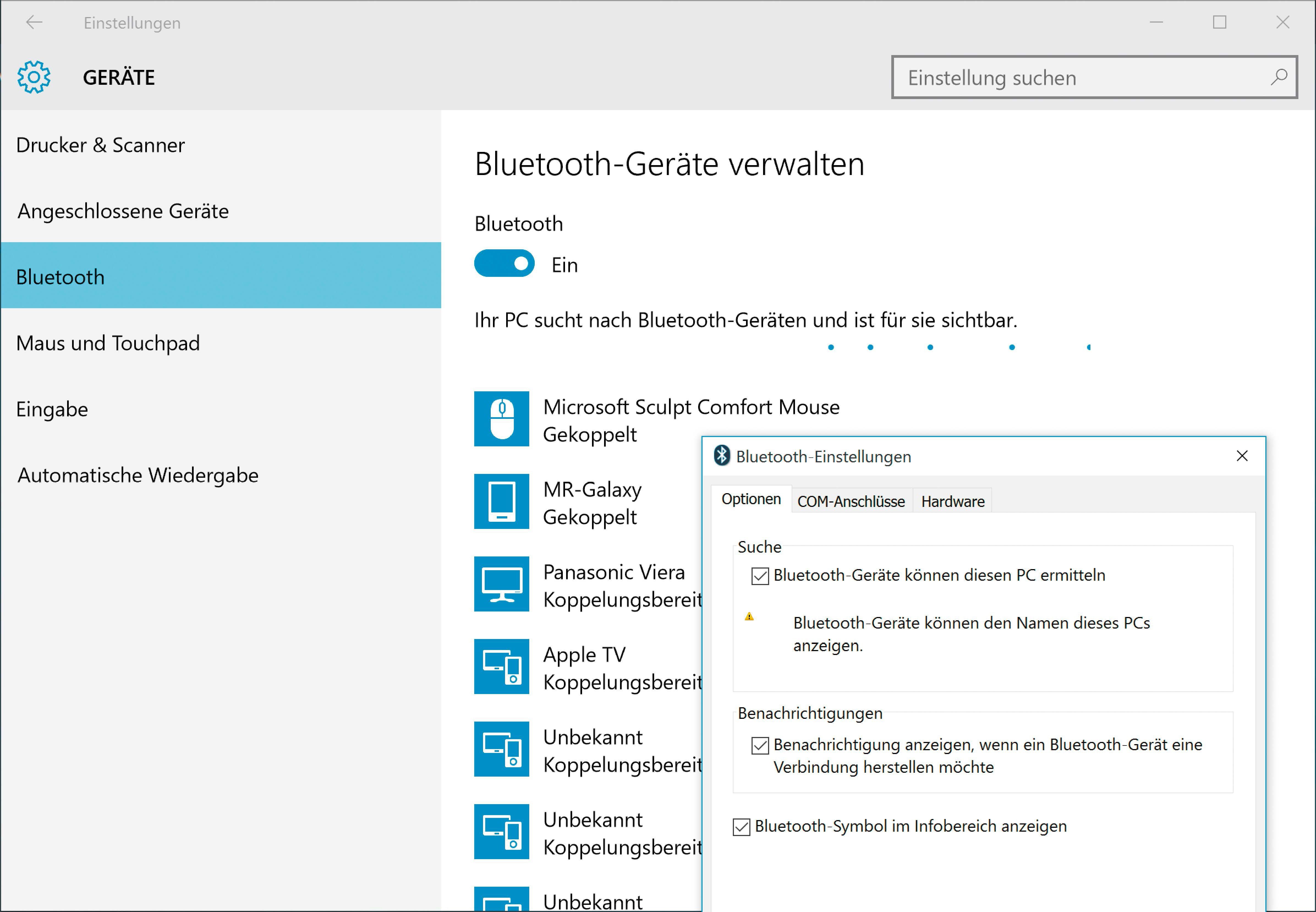Screen dimensions: 1316x912
Task: Open the Hardware tab
Action: (x=952, y=501)
